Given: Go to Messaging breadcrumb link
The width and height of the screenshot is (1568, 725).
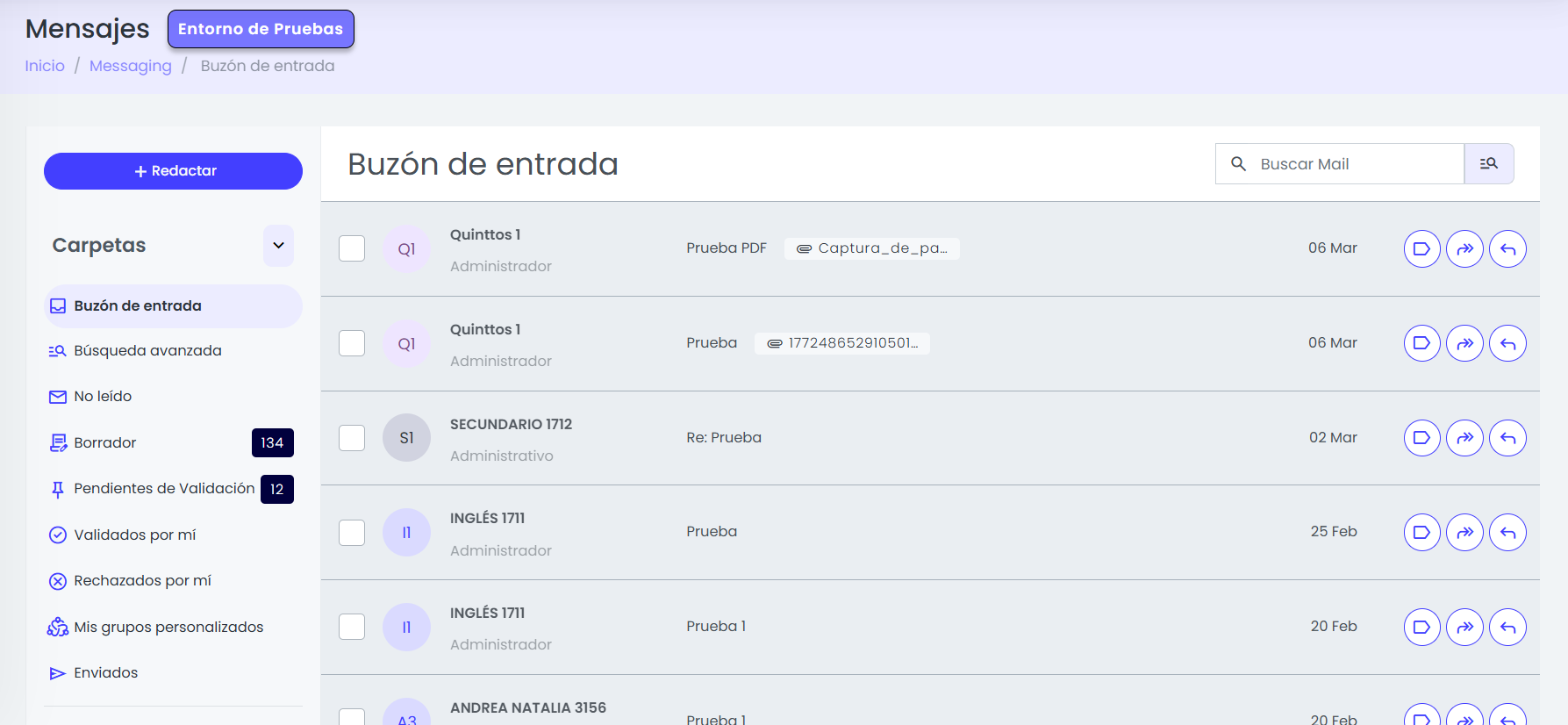Looking at the screenshot, I should (131, 66).
